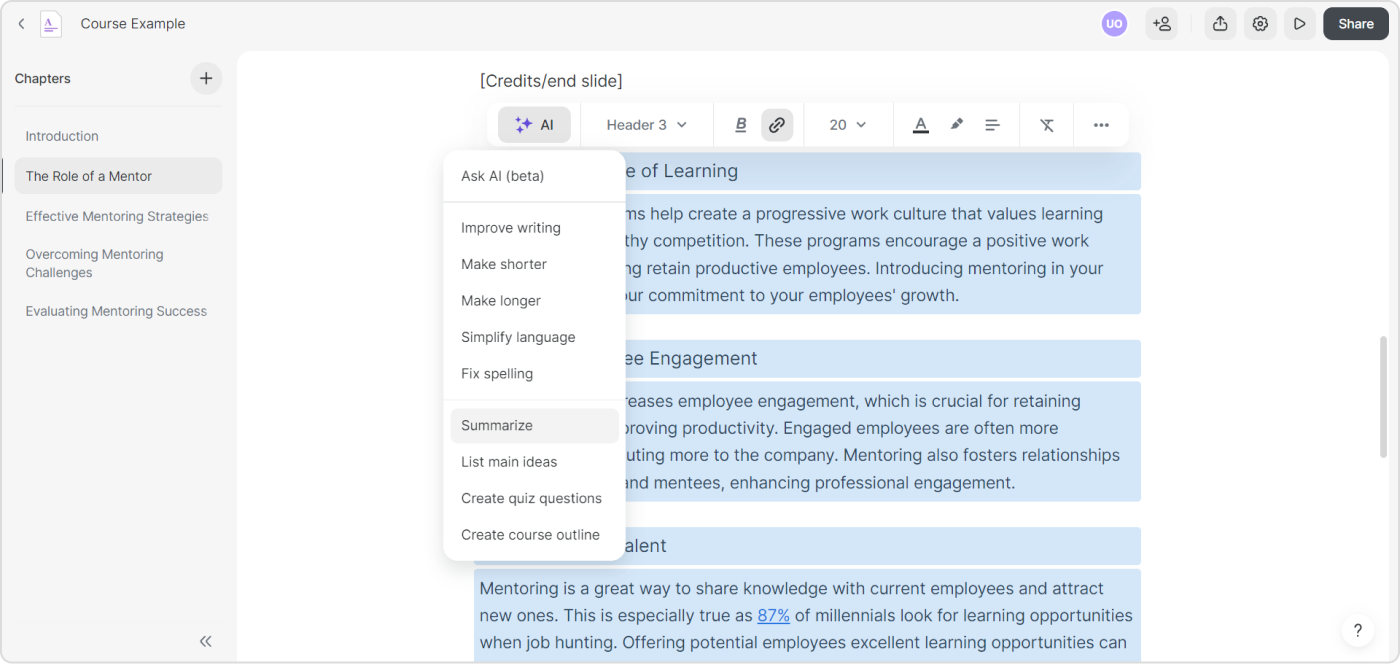
Task: Open The Role of a Mentor chapter
Action: [x=118, y=176]
